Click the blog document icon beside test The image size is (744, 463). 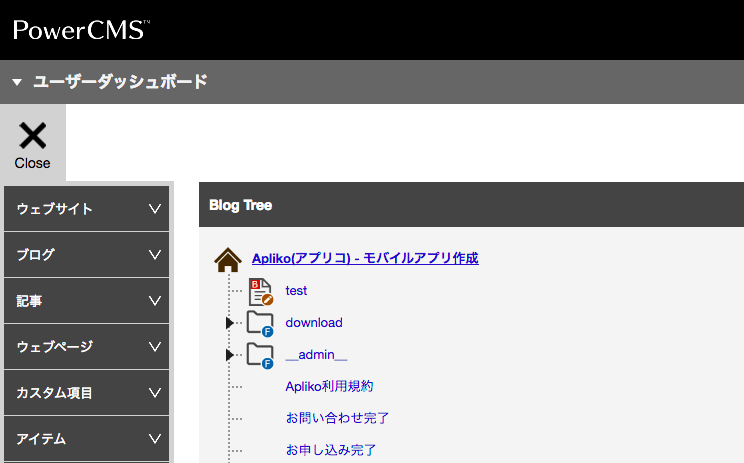pyautogui.click(x=260, y=291)
